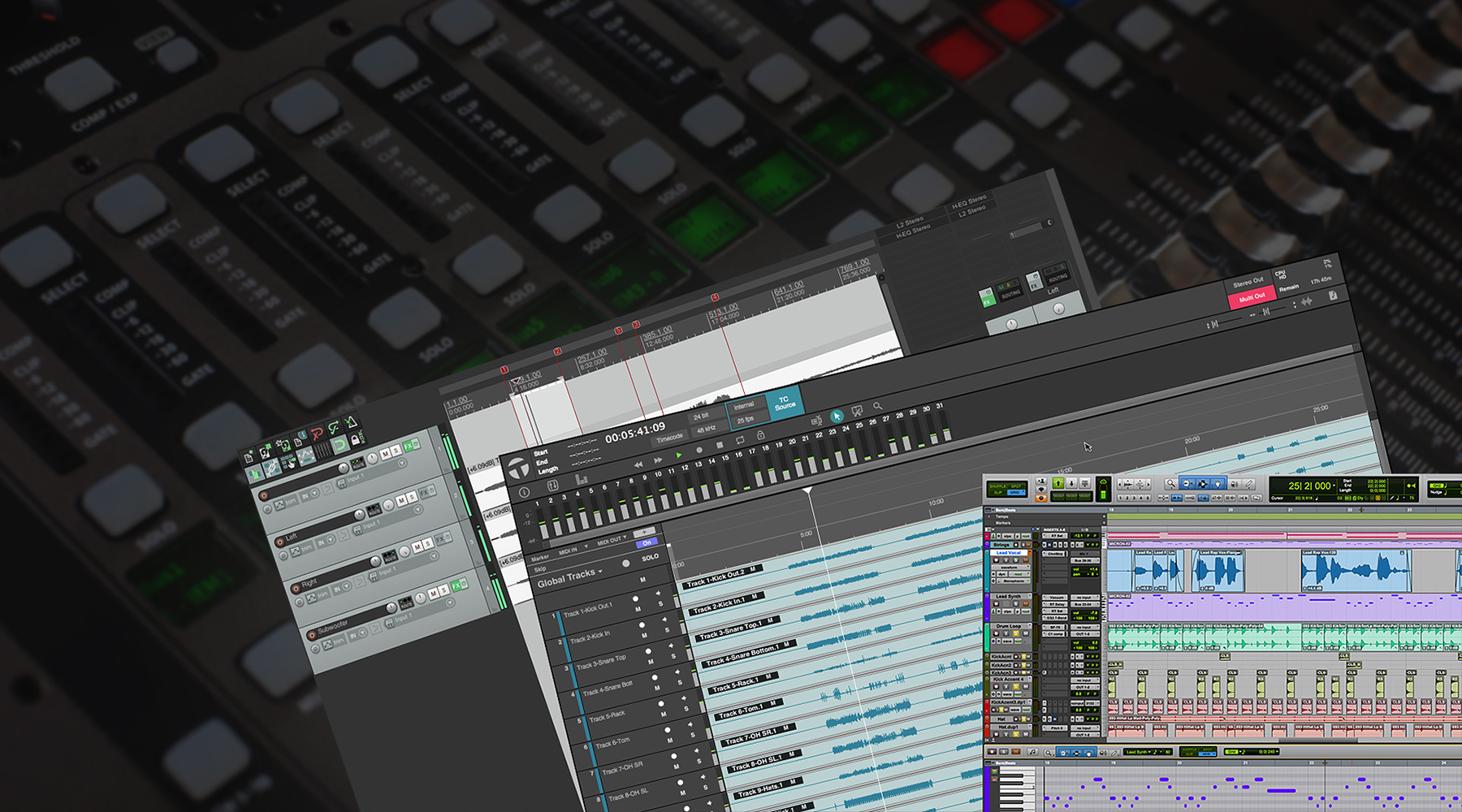Click the envelope points icon in REAPER toolbar
This screenshot has height=812, width=1462.
tap(305, 456)
